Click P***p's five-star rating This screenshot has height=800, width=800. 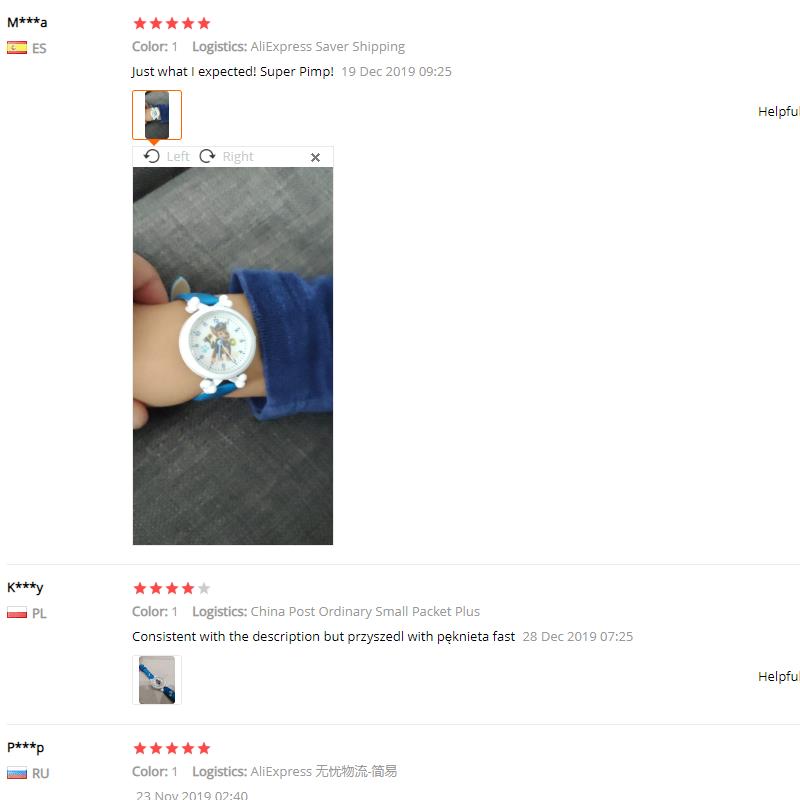(x=171, y=748)
